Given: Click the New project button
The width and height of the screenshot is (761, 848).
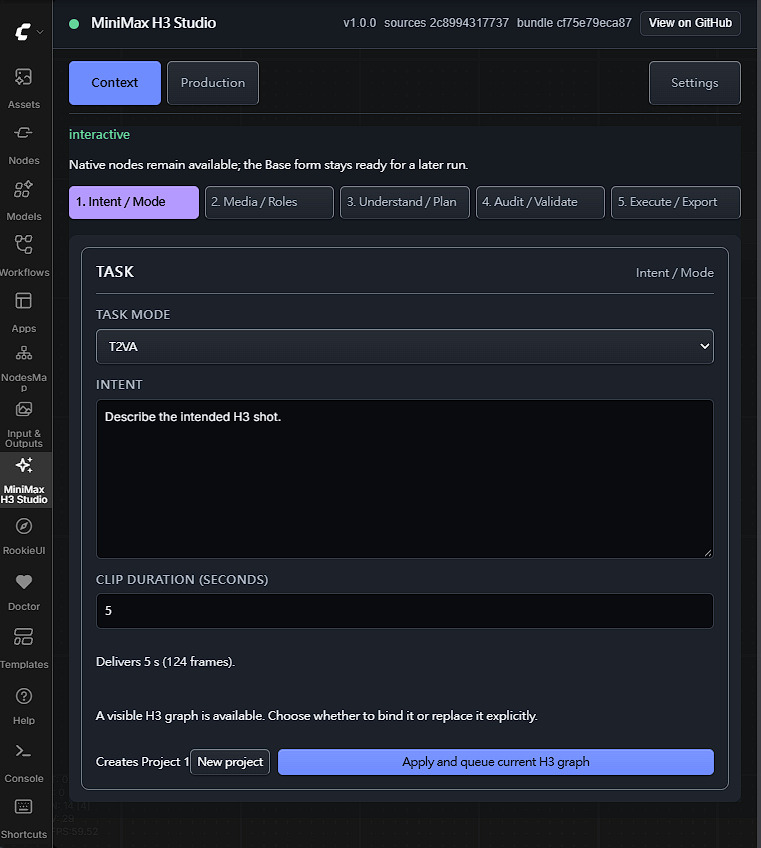Looking at the screenshot, I should point(230,761).
